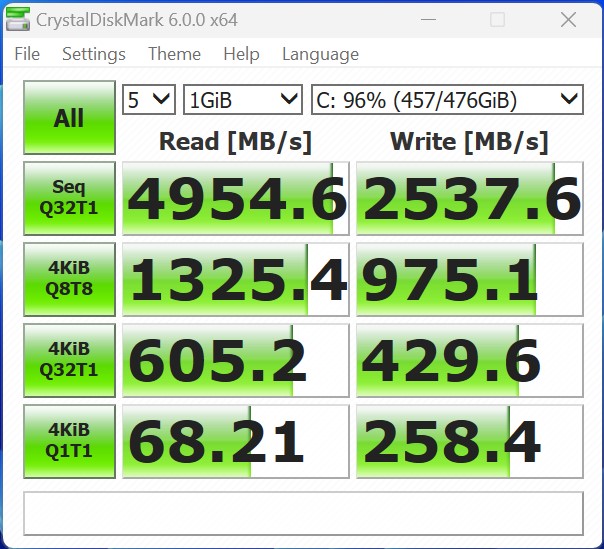Start the 4KiB Q1T1 benchmark

69,441
